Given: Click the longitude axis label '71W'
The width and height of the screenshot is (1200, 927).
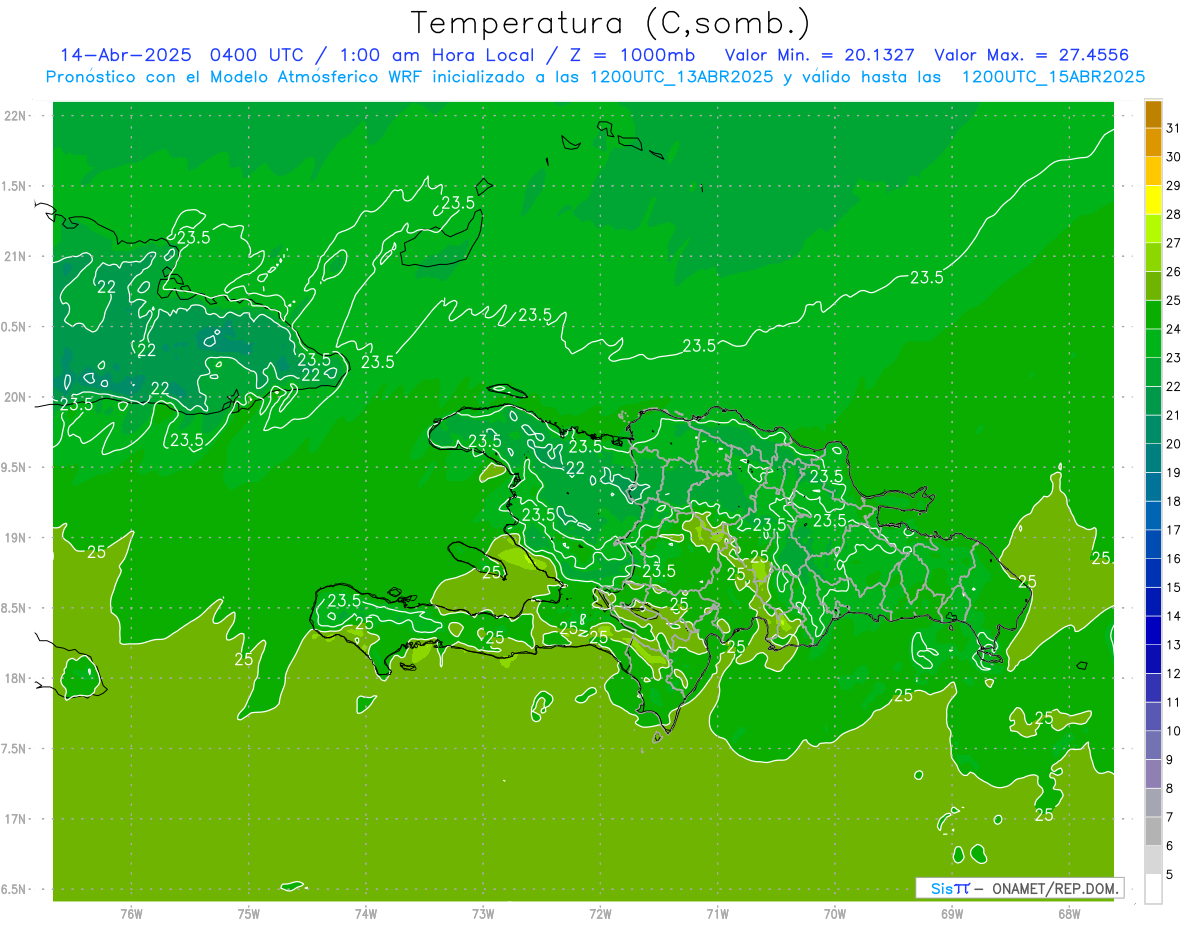Looking at the screenshot, I should pyautogui.click(x=717, y=913).
